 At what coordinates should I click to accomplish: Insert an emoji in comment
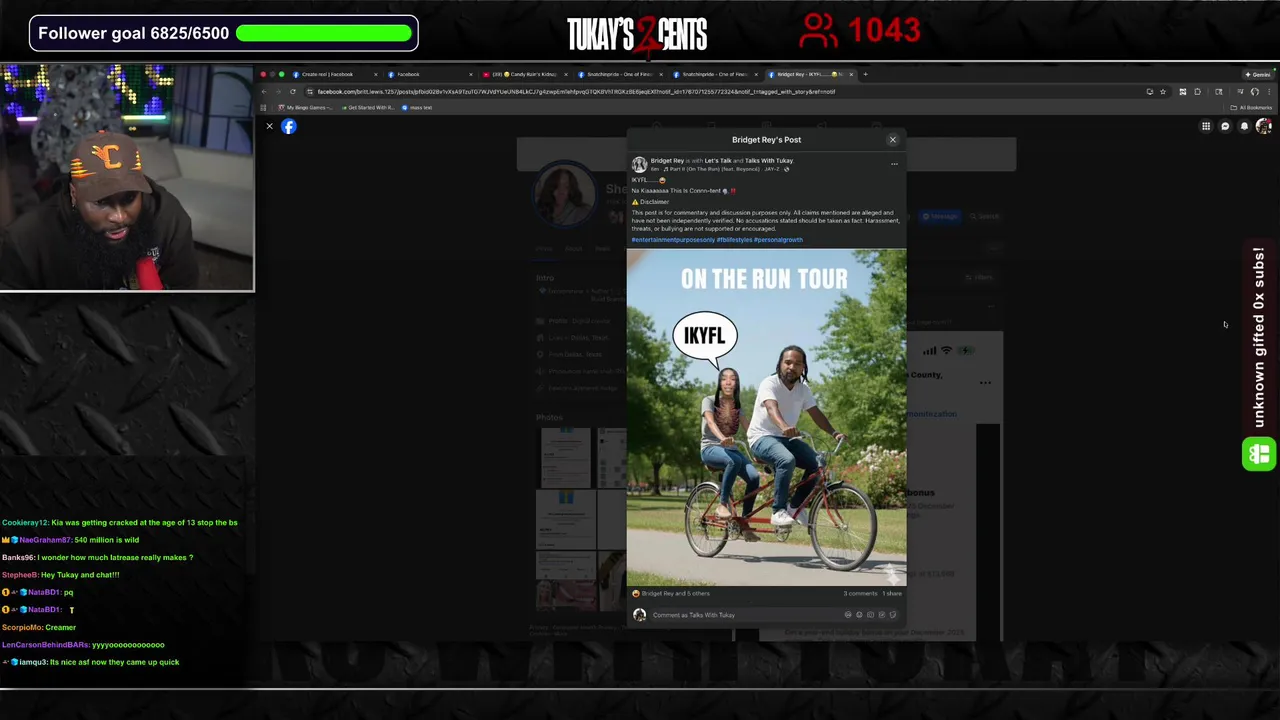pos(859,615)
